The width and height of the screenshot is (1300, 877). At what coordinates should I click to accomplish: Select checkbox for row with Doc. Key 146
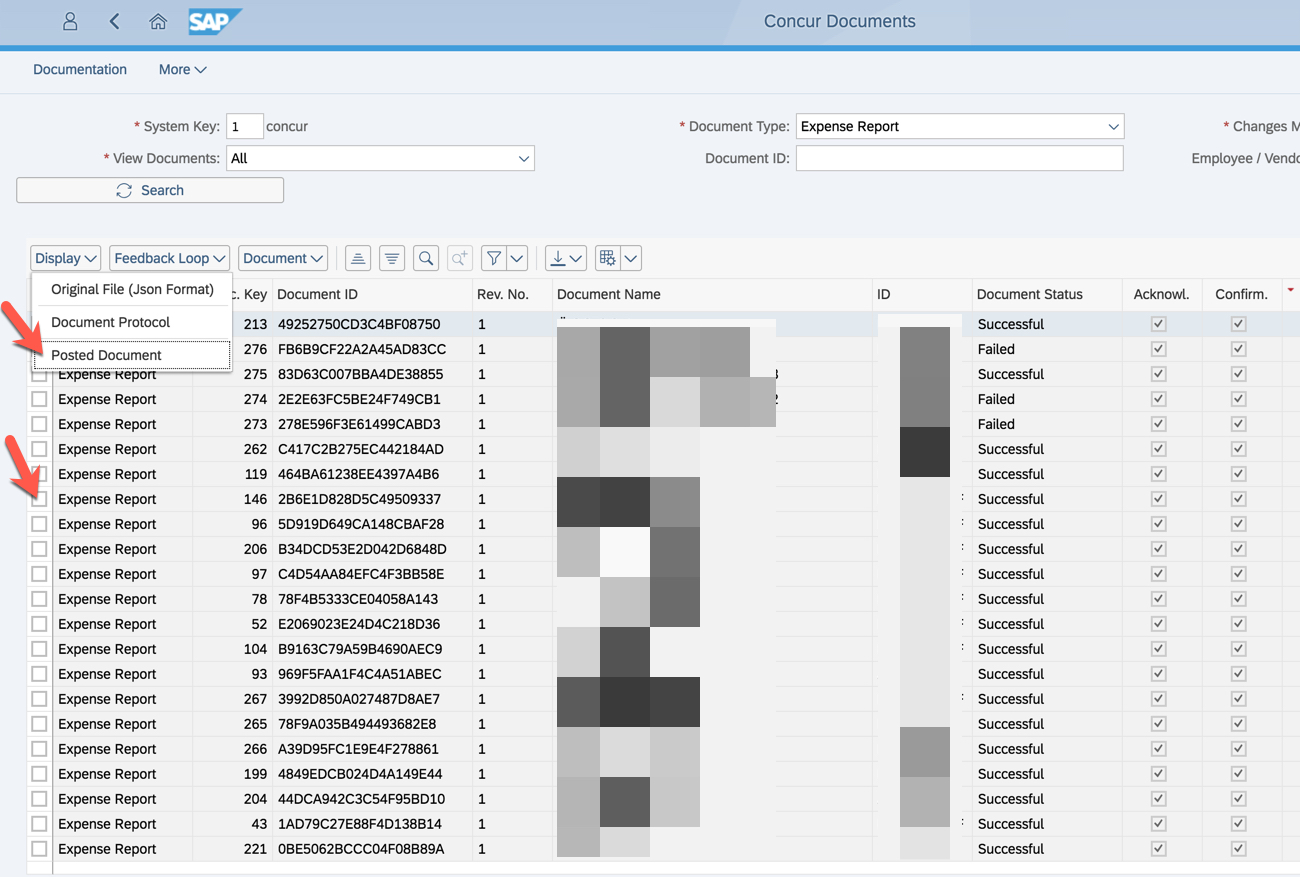[x=39, y=499]
